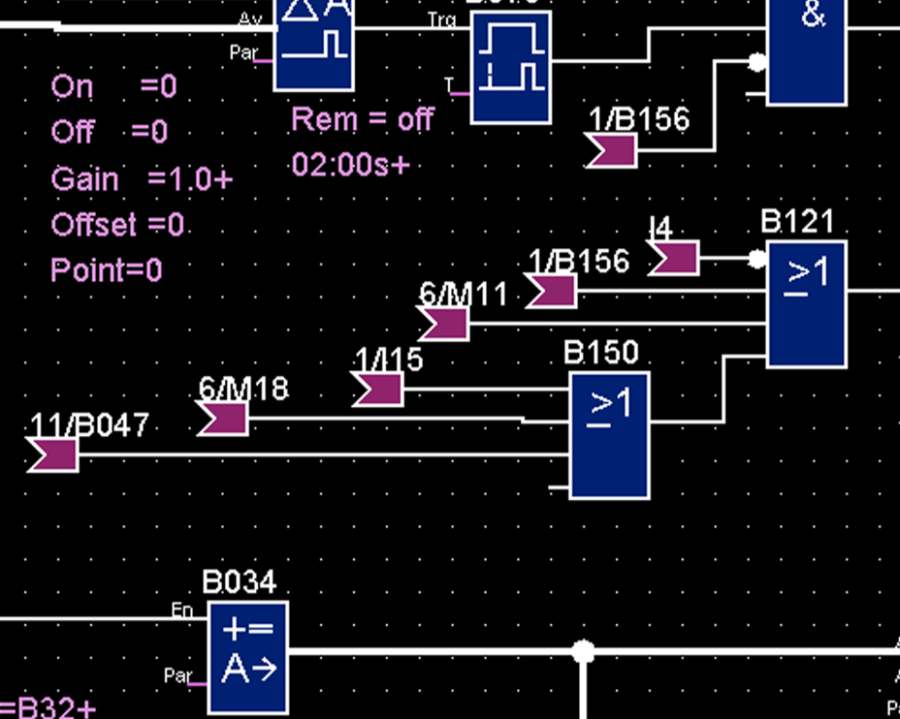
Task: Select the B150 OR gate block
Action: [609, 435]
